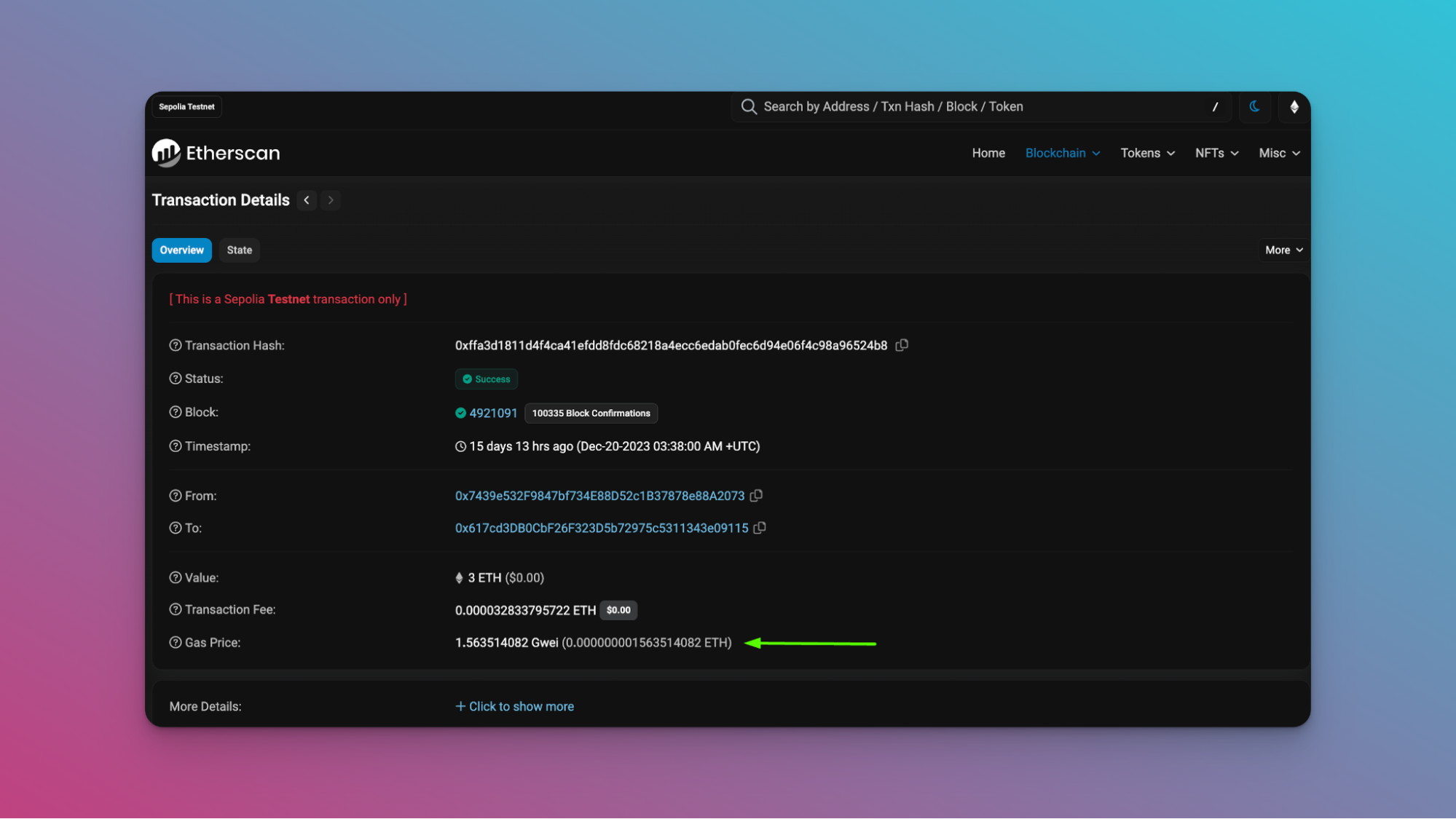The height and width of the screenshot is (819, 1456).
Task: Copy the transaction hash to clipboard
Action: (902, 345)
